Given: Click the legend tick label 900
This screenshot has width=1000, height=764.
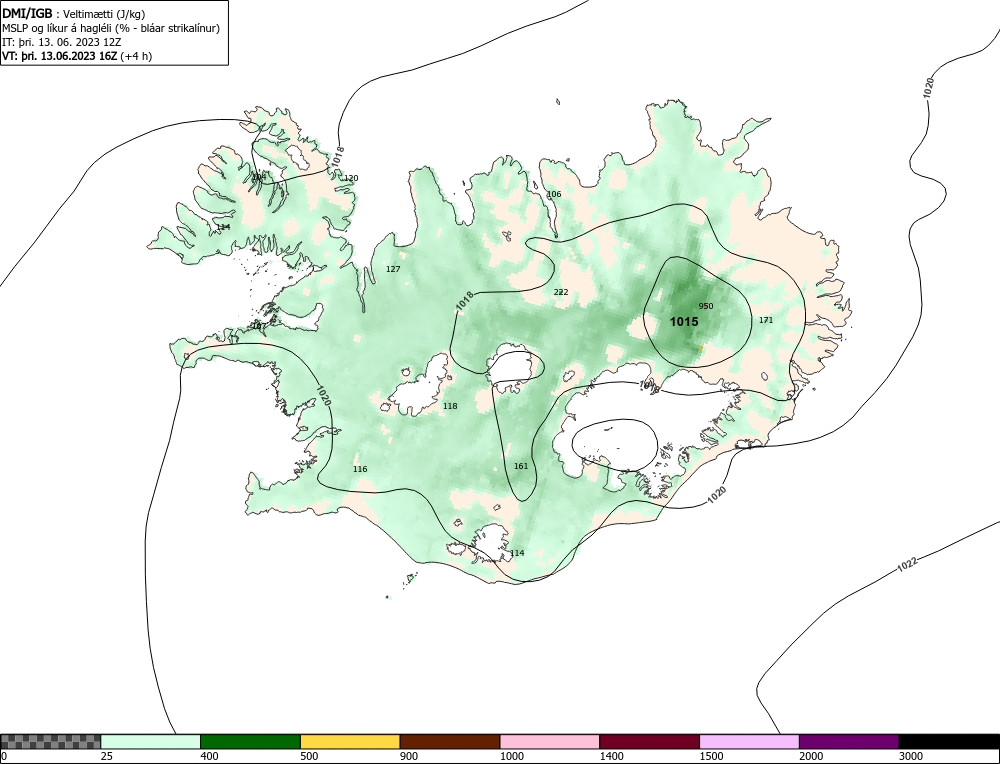Looking at the screenshot, I should [409, 756].
